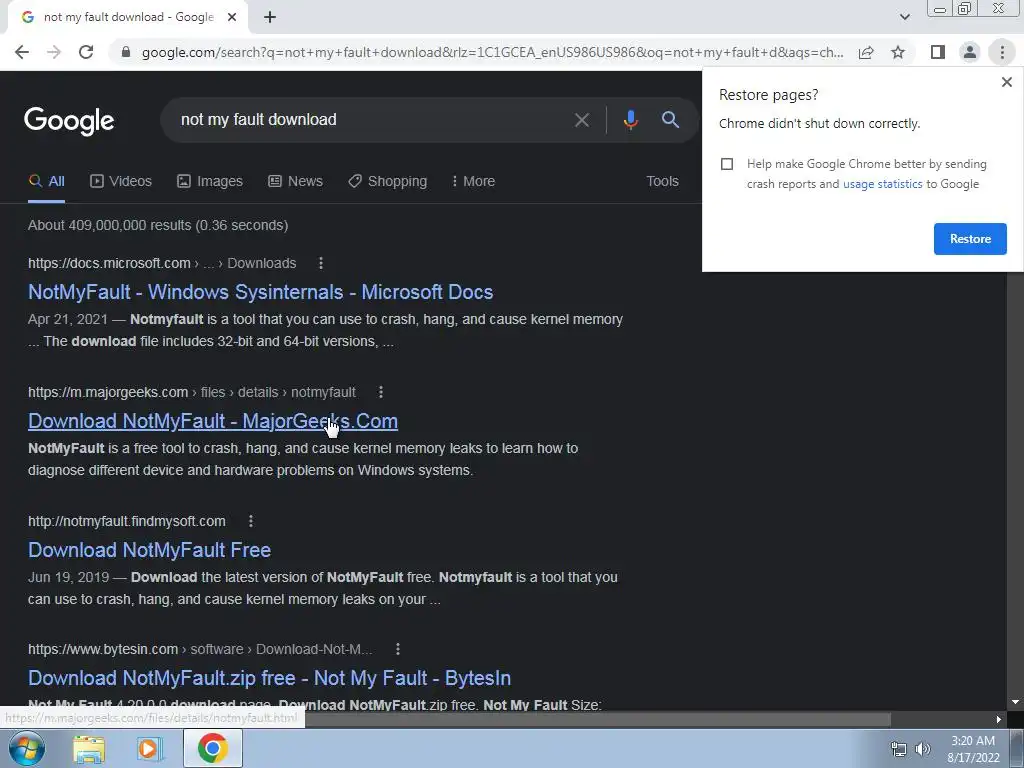Screen dimensions: 1024x768
Task: Open Windows Explorer from the taskbar
Action: click(x=89, y=748)
